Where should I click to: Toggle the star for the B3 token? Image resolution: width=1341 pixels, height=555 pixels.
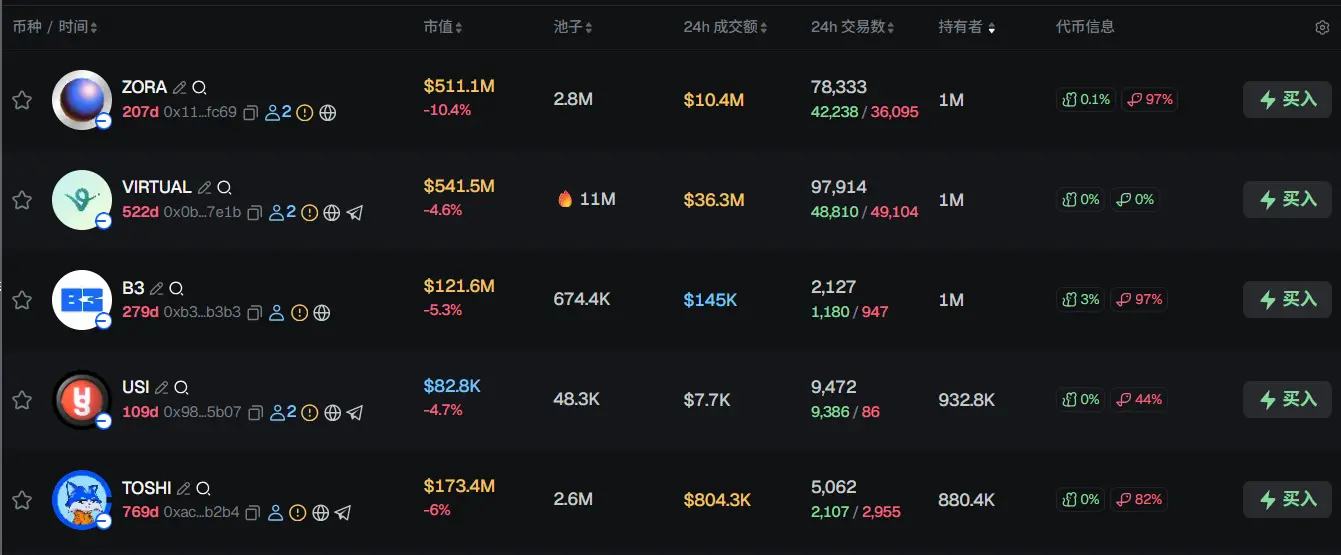coord(21,300)
